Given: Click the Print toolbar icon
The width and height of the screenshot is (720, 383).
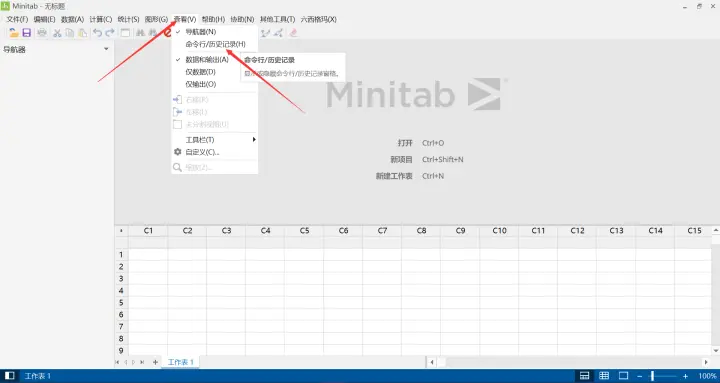Looking at the screenshot, I should click(42, 33).
